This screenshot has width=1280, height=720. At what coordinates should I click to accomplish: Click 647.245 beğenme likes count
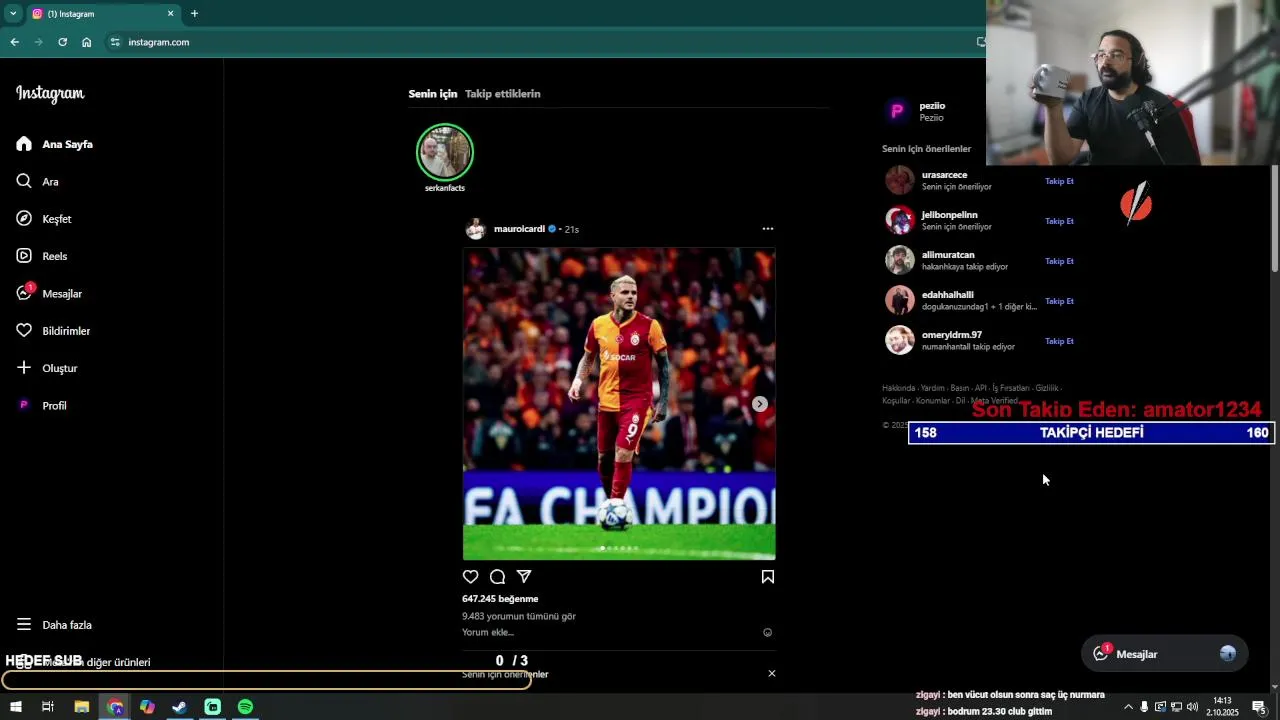(500, 599)
